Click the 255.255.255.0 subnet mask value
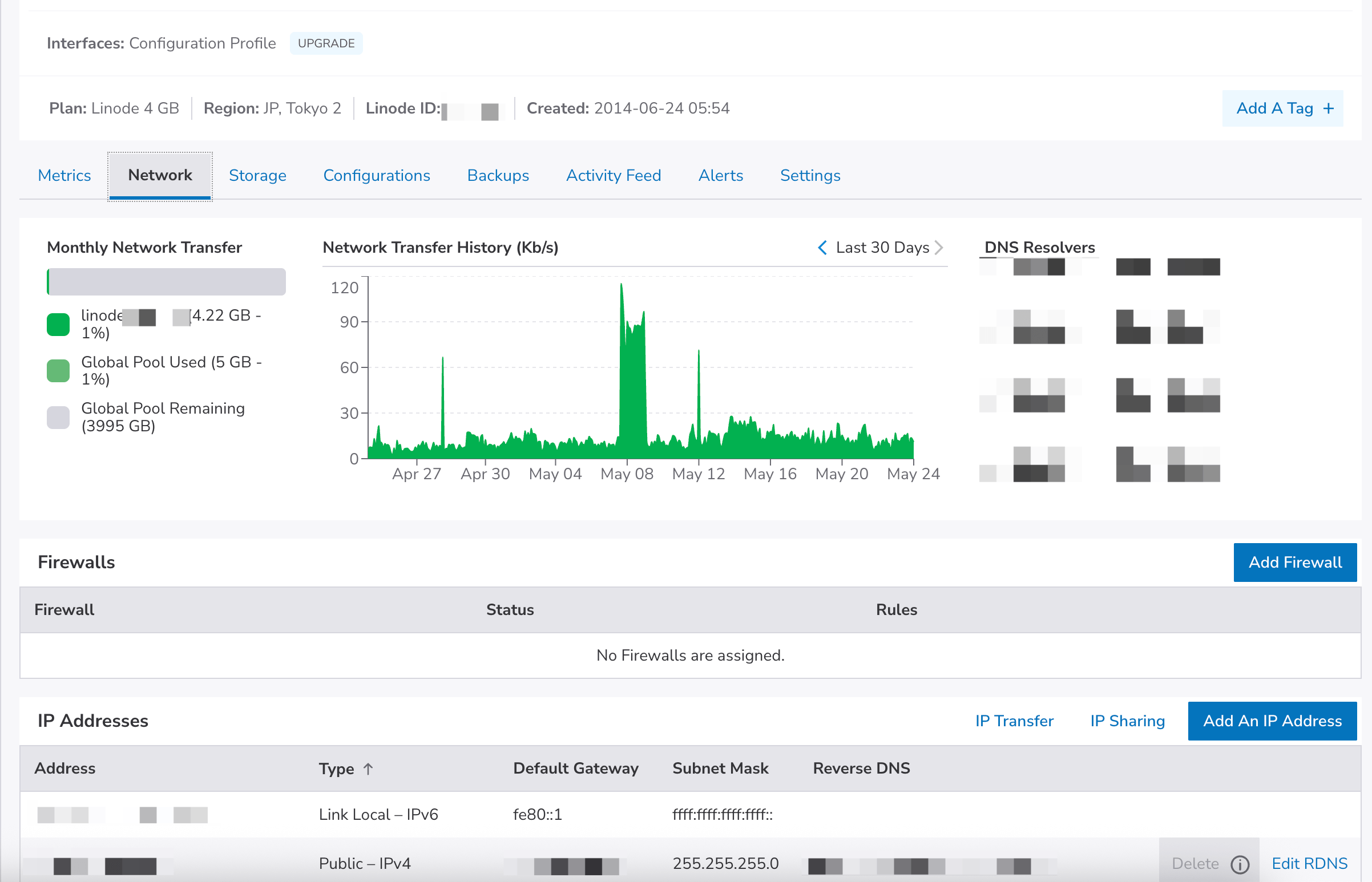 [725, 864]
